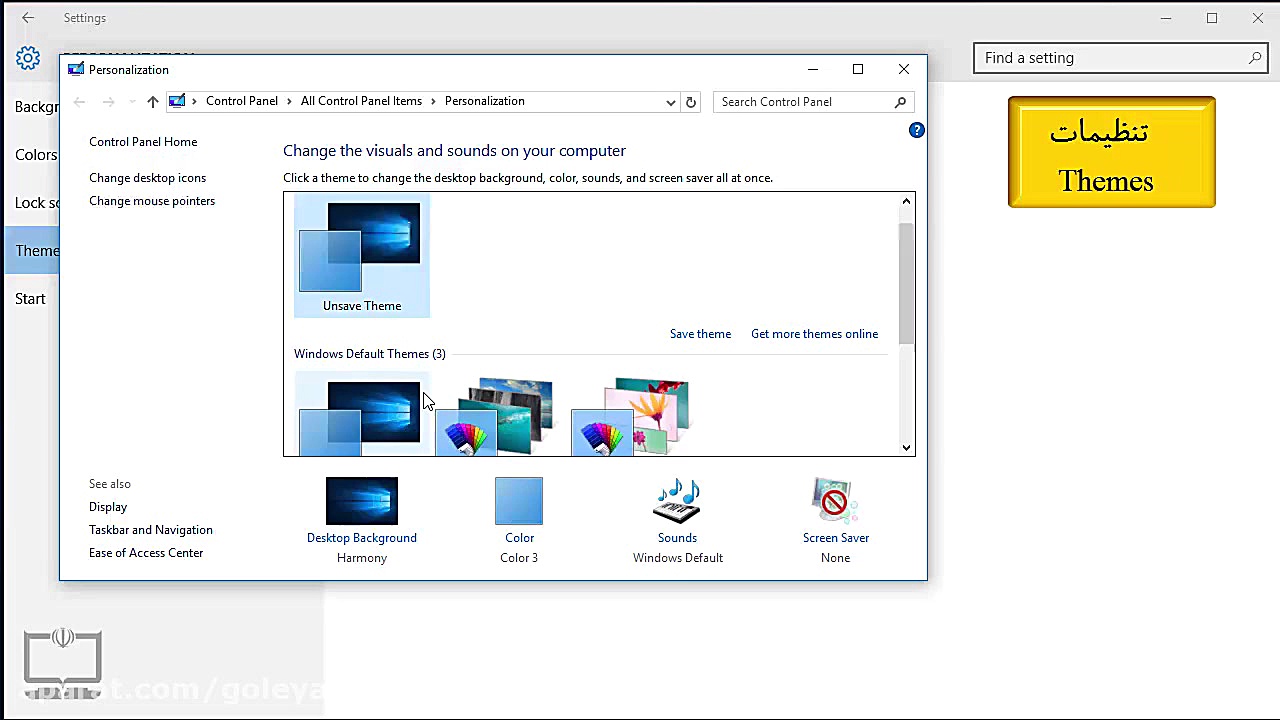The width and height of the screenshot is (1280, 720).
Task: Open the Sounds icon
Action: [677, 501]
